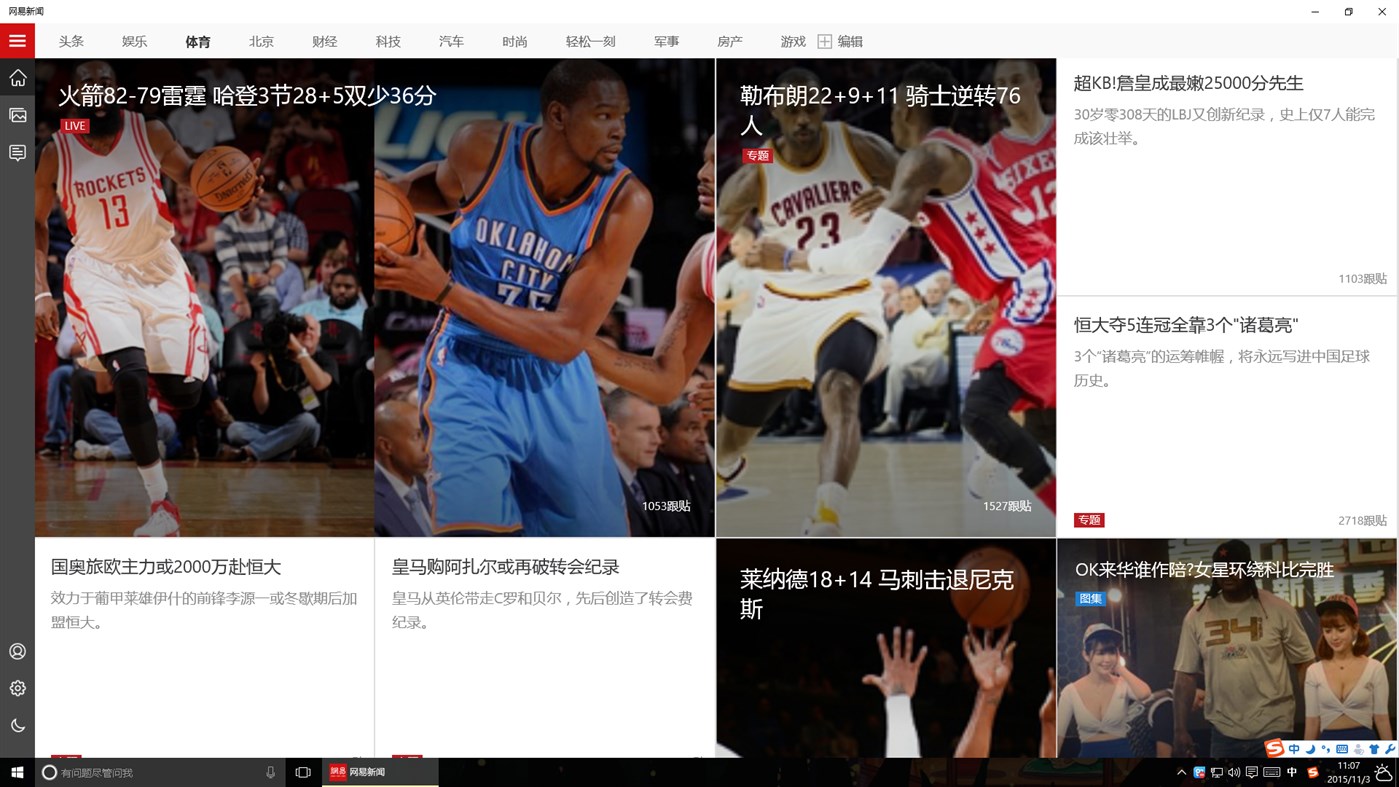
Task: Open the user account icon in the sidebar
Action: click(17, 651)
